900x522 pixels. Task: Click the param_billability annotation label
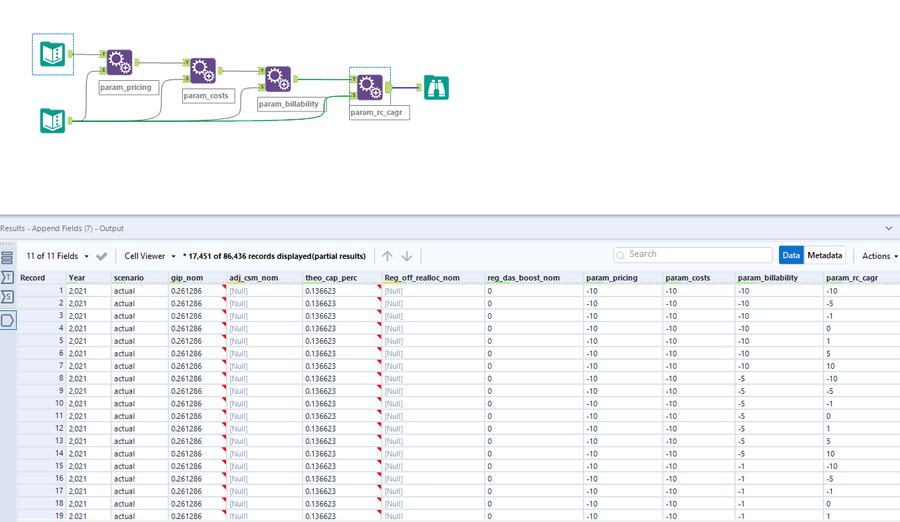pyautogui.click(x=292, y=104)
